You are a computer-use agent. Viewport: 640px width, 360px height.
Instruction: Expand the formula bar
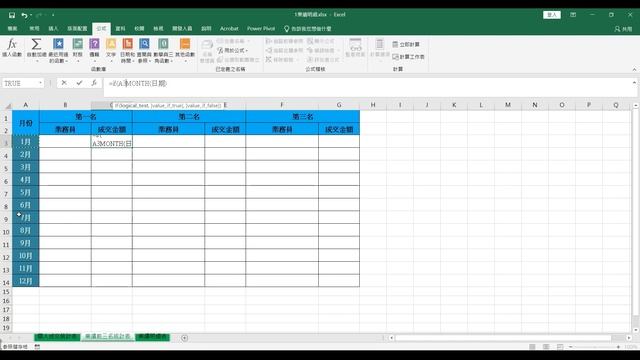[634, 82]
